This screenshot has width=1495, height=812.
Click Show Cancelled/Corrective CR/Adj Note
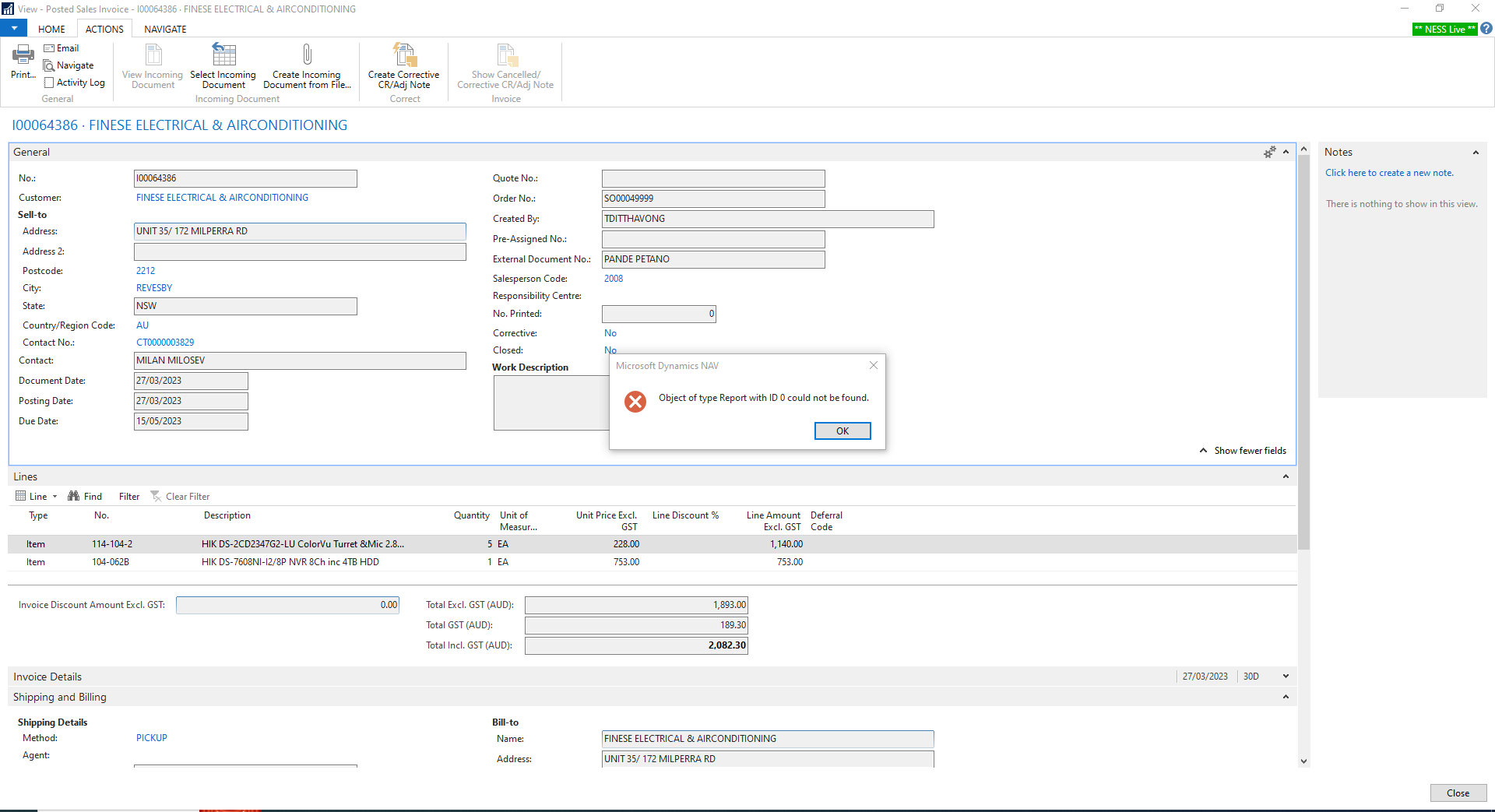click(x=506, y=66)
